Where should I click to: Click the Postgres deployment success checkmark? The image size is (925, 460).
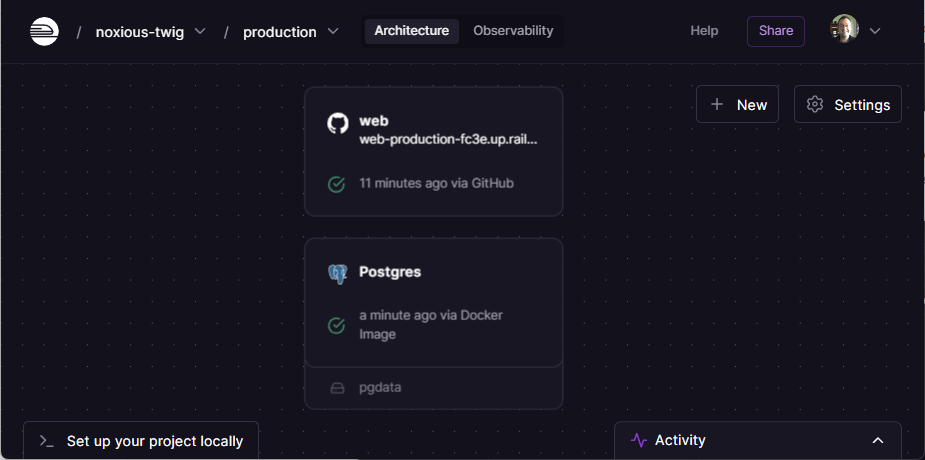[337, 325]
